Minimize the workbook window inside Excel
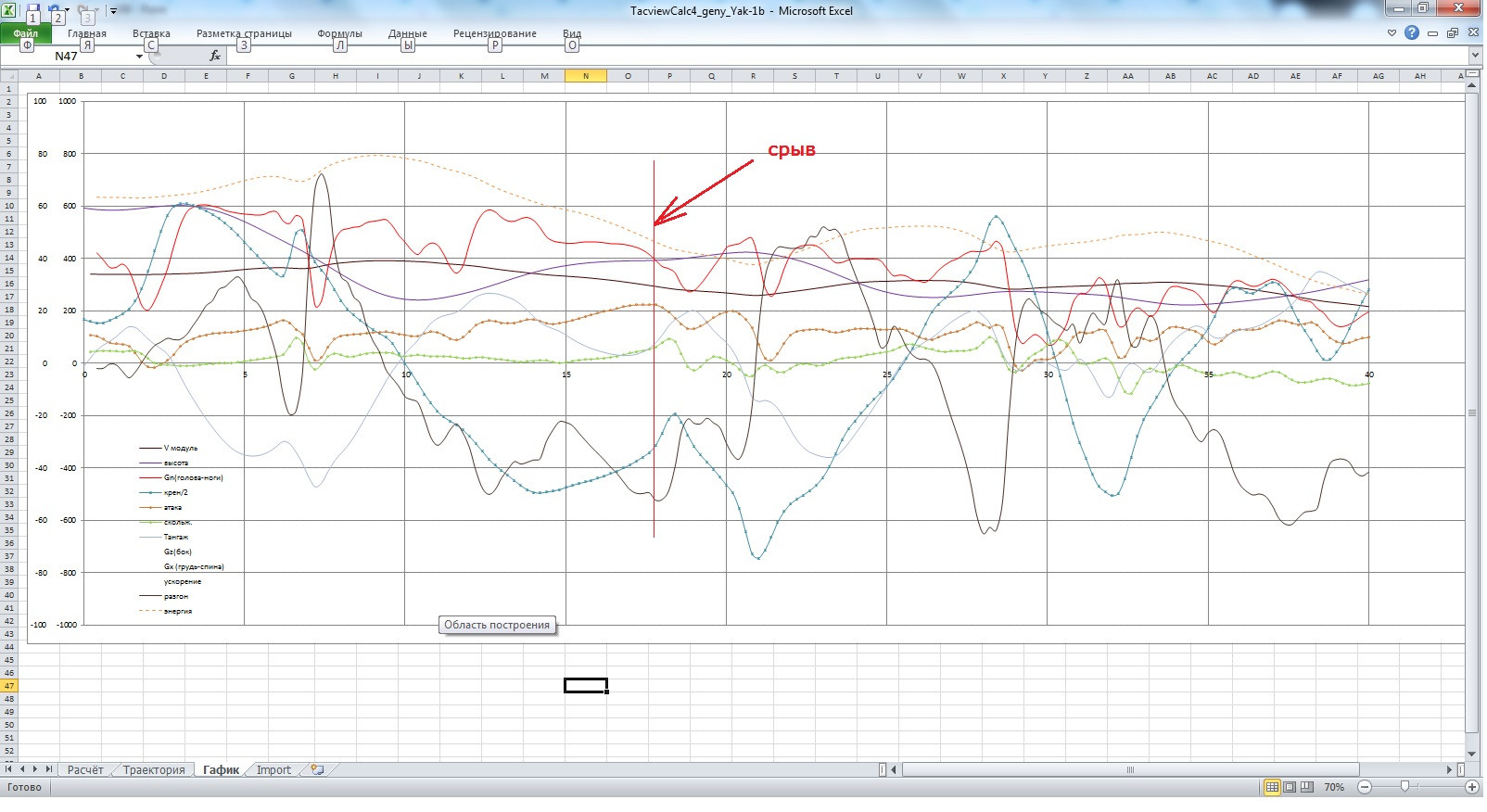This screenshot has height=812, width=1487. click(1433, 33)
